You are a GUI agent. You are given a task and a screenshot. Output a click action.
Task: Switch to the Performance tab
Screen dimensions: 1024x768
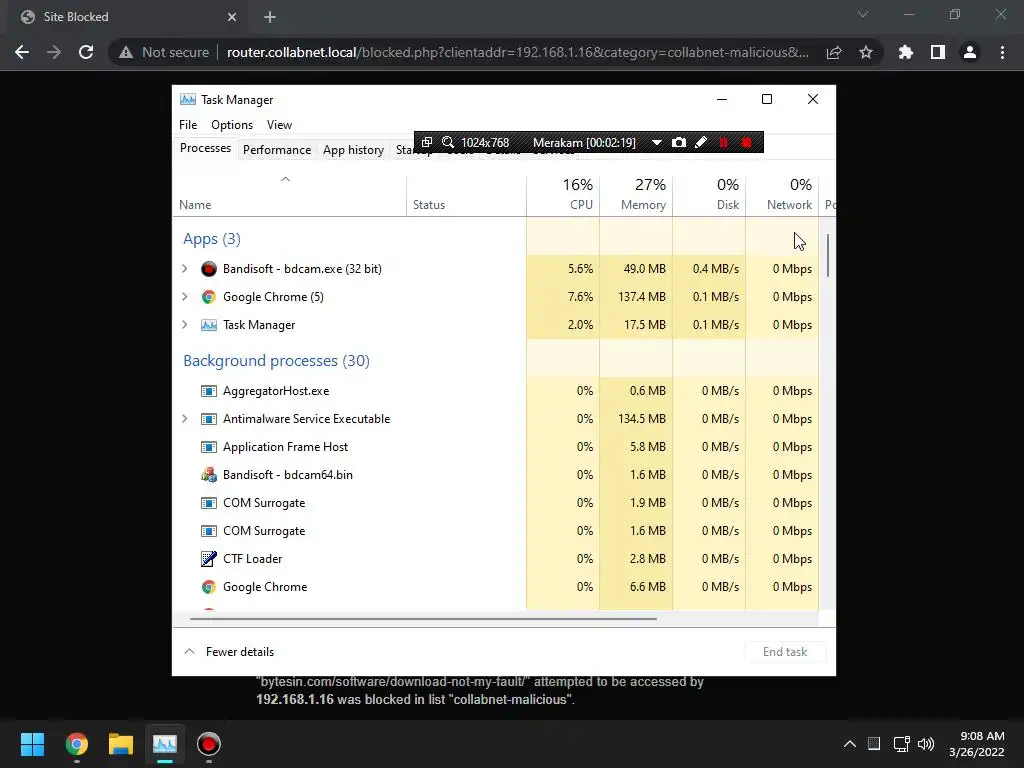coord(277,150)
